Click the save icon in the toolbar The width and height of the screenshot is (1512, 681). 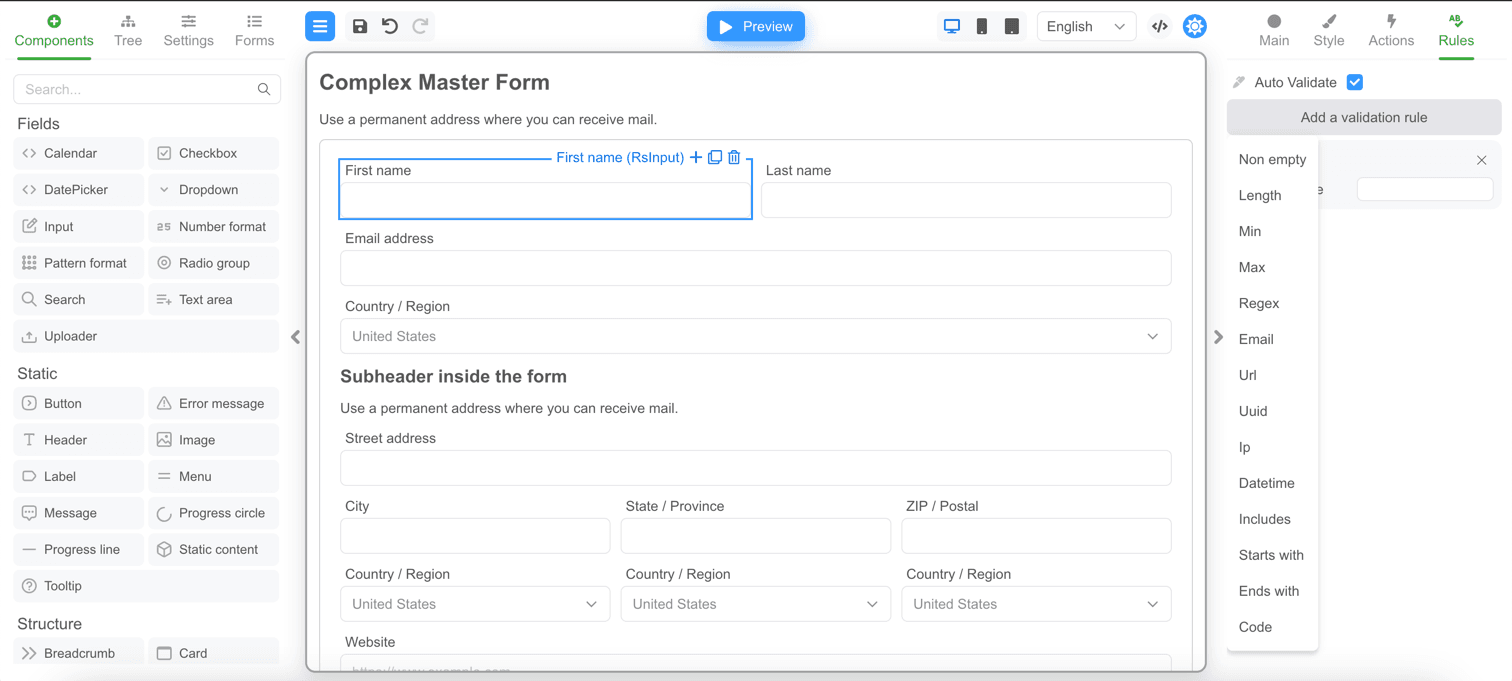(360, 27)
